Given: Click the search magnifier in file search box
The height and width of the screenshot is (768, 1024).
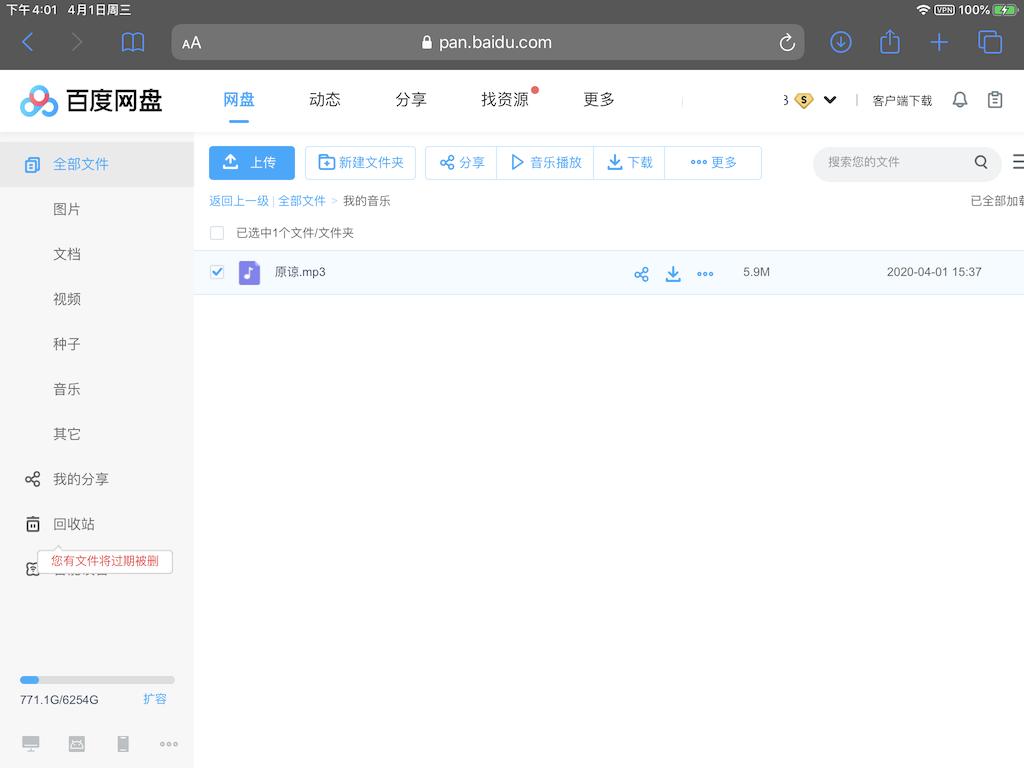Looking at the screenshot, I should click(980, 162).
